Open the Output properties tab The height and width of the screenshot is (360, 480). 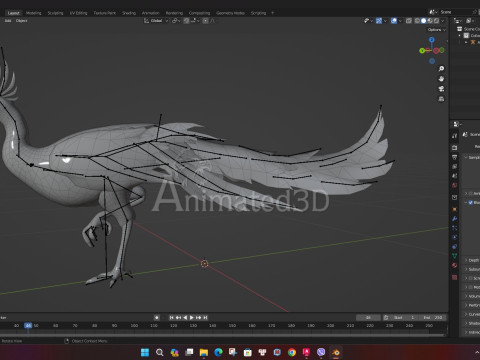click(x=455, y=157)
